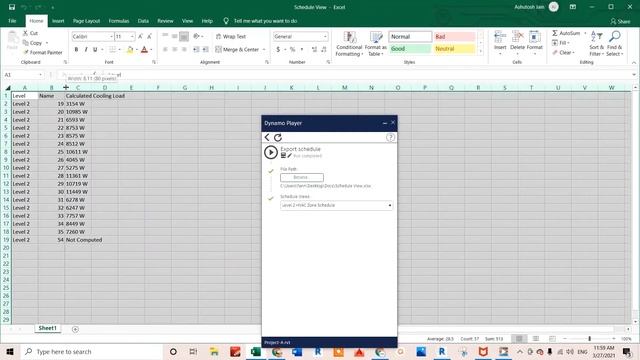
Task: Open the Copy dropdown arrow
Action: click(47, 43)
